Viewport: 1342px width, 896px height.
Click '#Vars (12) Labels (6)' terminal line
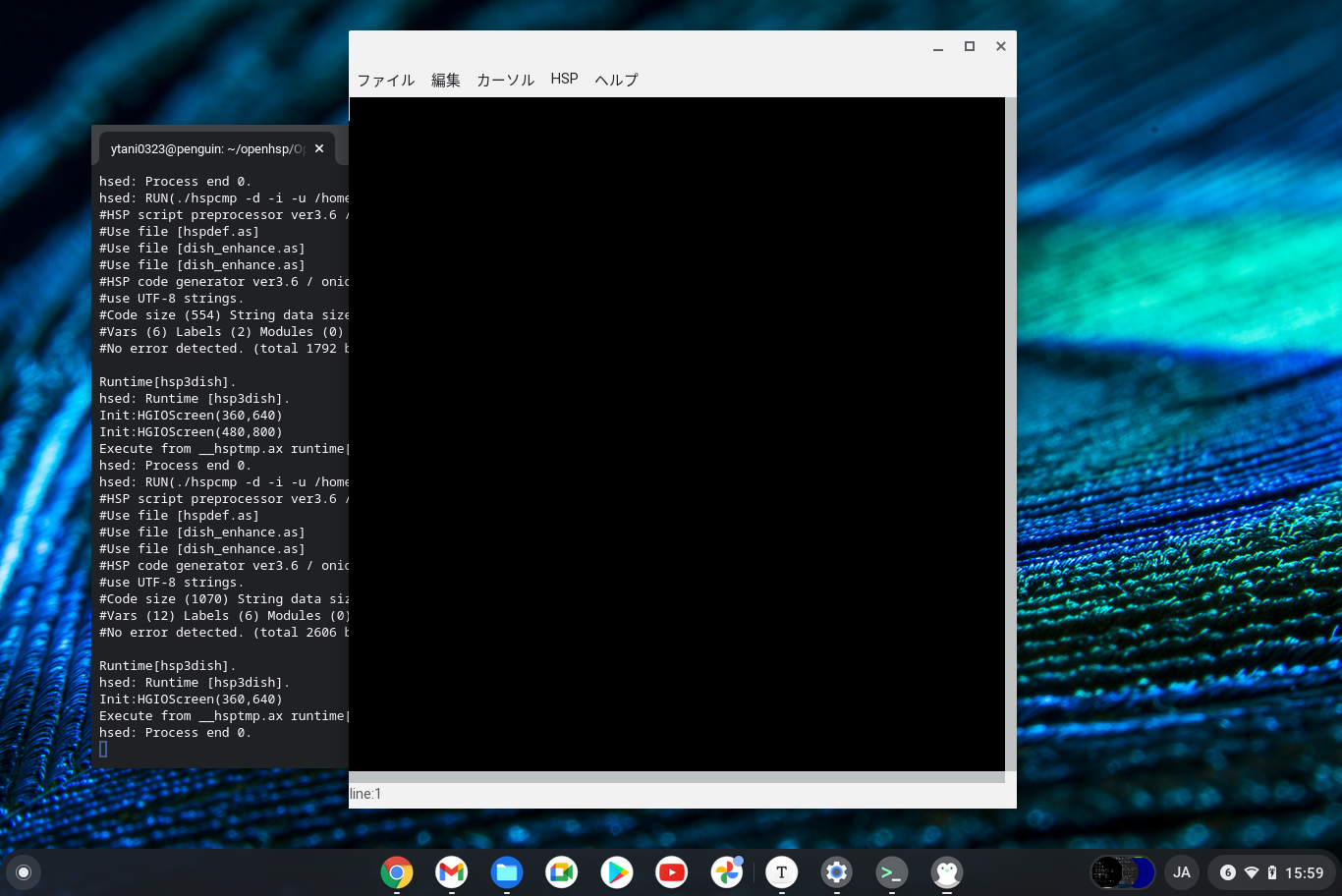point(224,616)
